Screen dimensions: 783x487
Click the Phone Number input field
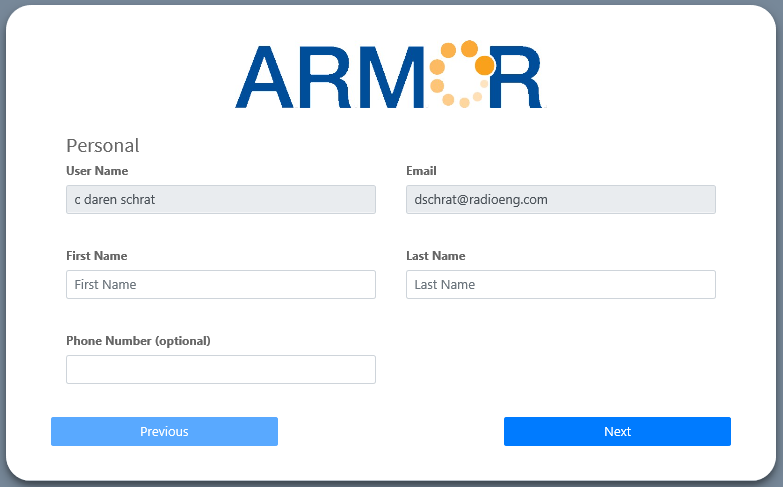point(221,370)
